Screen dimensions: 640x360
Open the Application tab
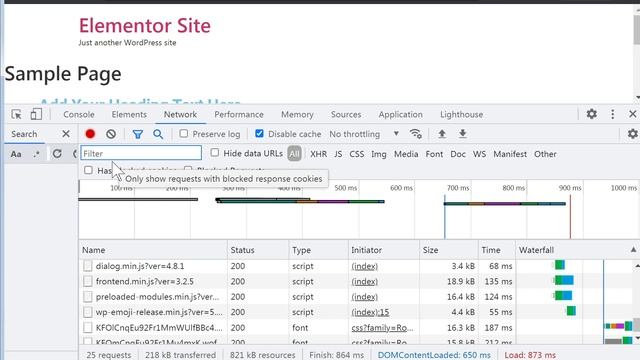[400, 114]
